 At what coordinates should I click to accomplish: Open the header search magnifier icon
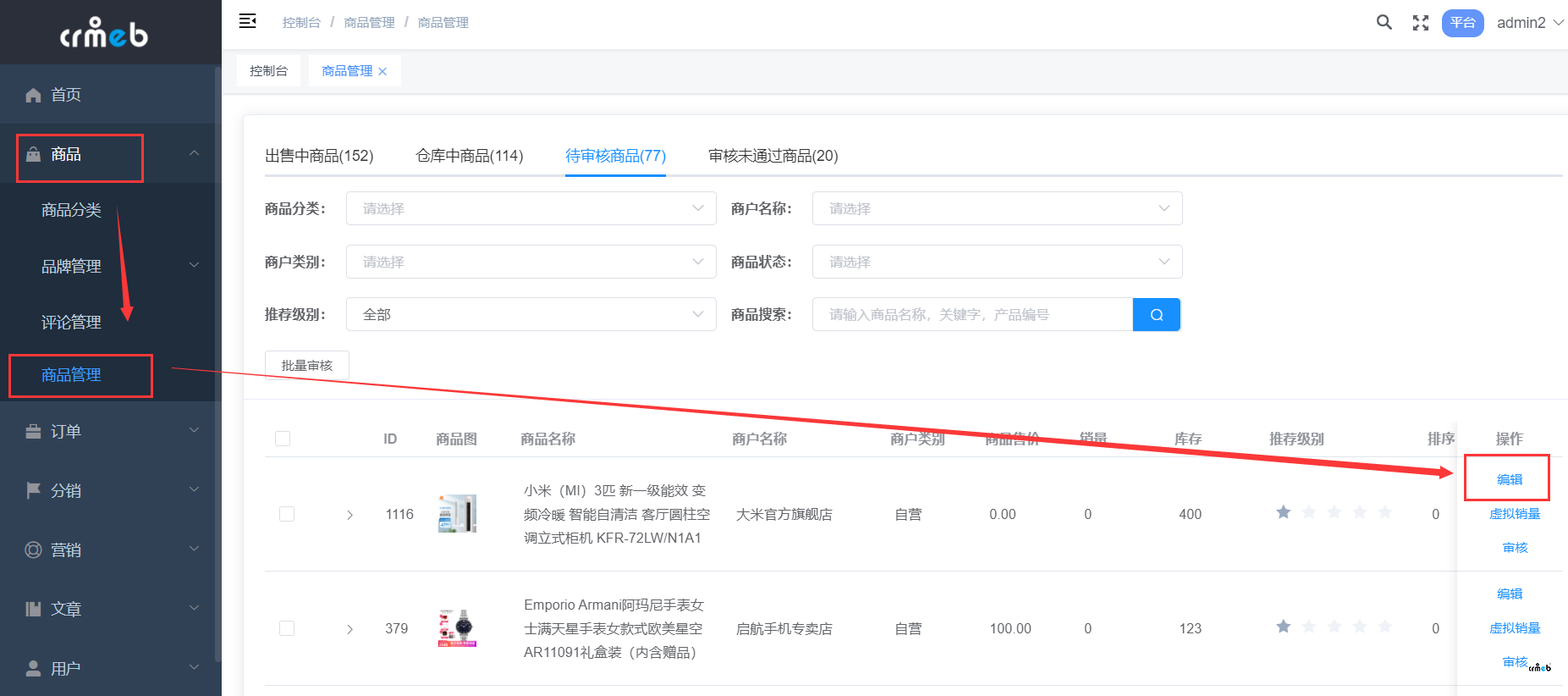point(1384,22)
